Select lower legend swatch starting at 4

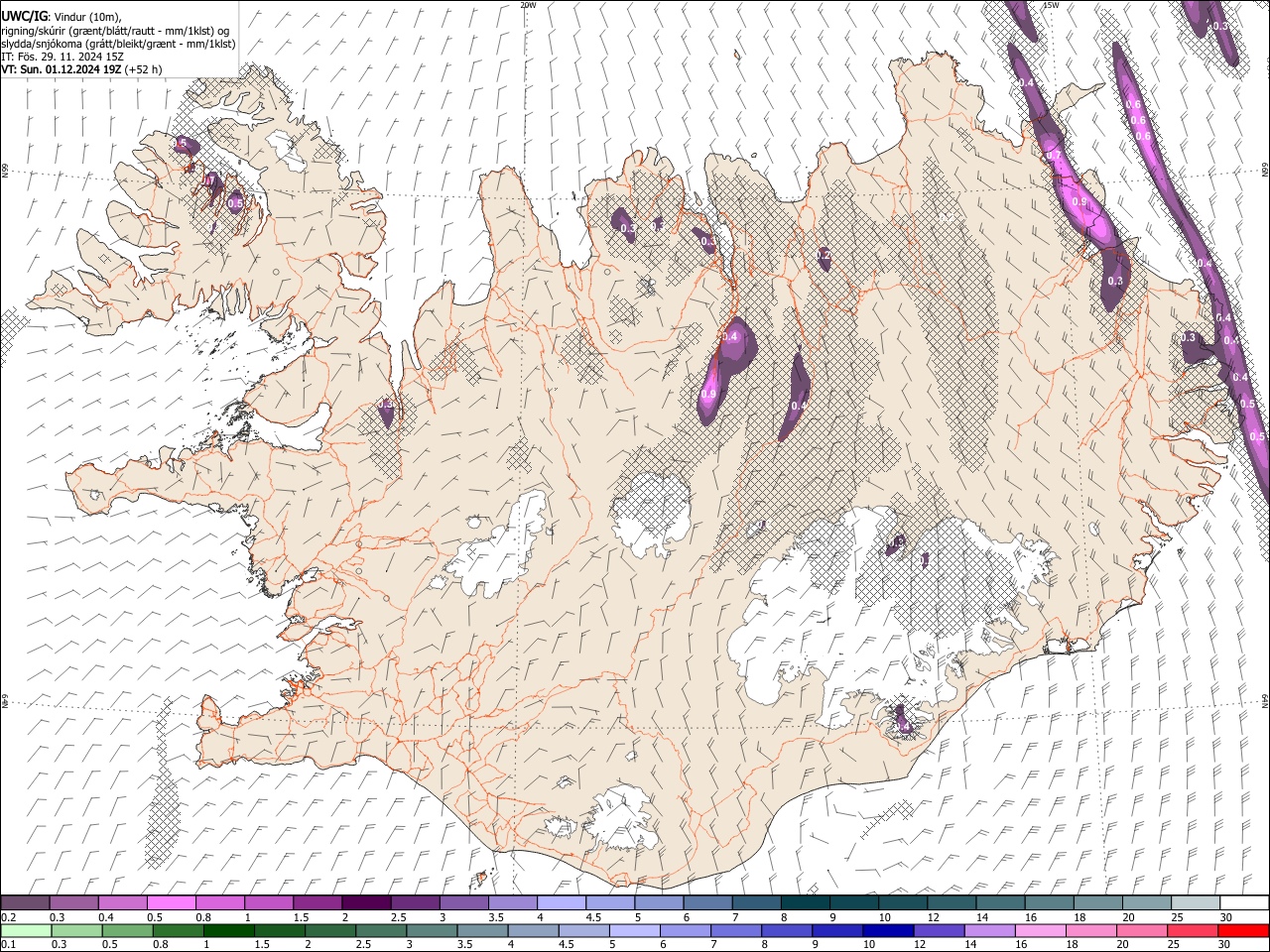pos(533,930)
